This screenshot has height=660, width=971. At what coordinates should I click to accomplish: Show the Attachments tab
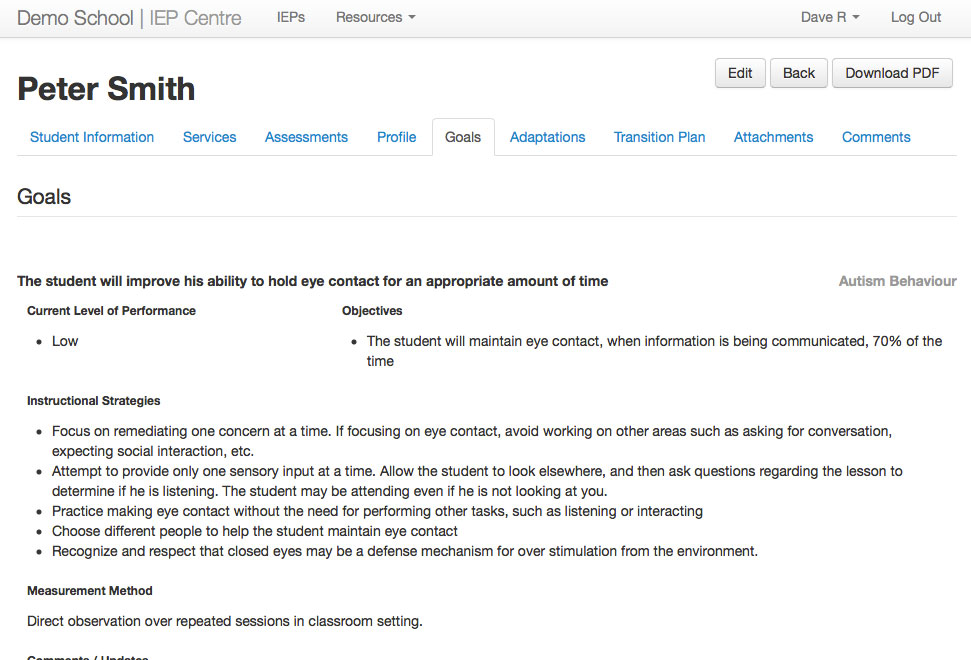tap(773, 137)
